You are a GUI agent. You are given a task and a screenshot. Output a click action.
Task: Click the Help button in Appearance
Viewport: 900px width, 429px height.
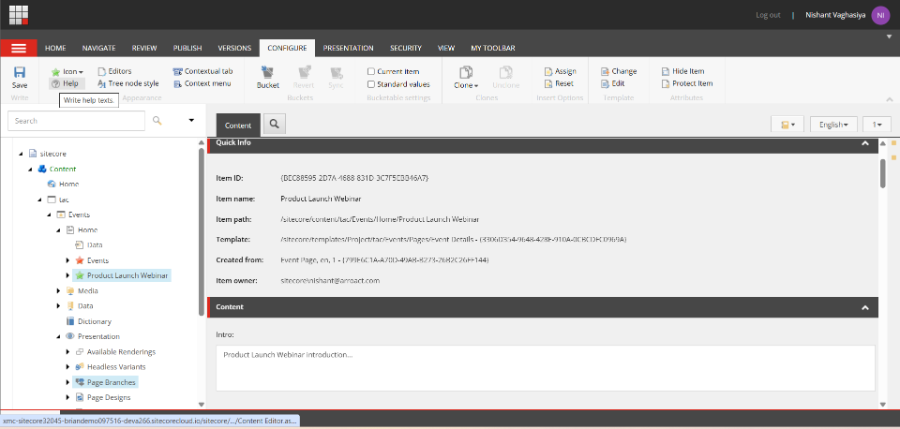tap(67, 84)
